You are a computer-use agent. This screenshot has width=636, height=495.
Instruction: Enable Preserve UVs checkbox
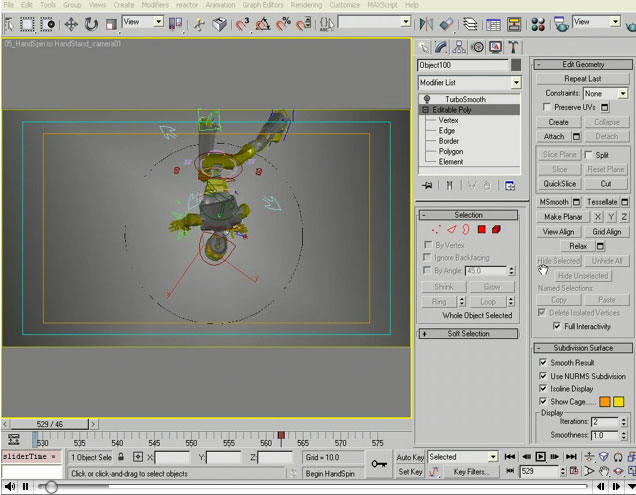click(546, 107)
